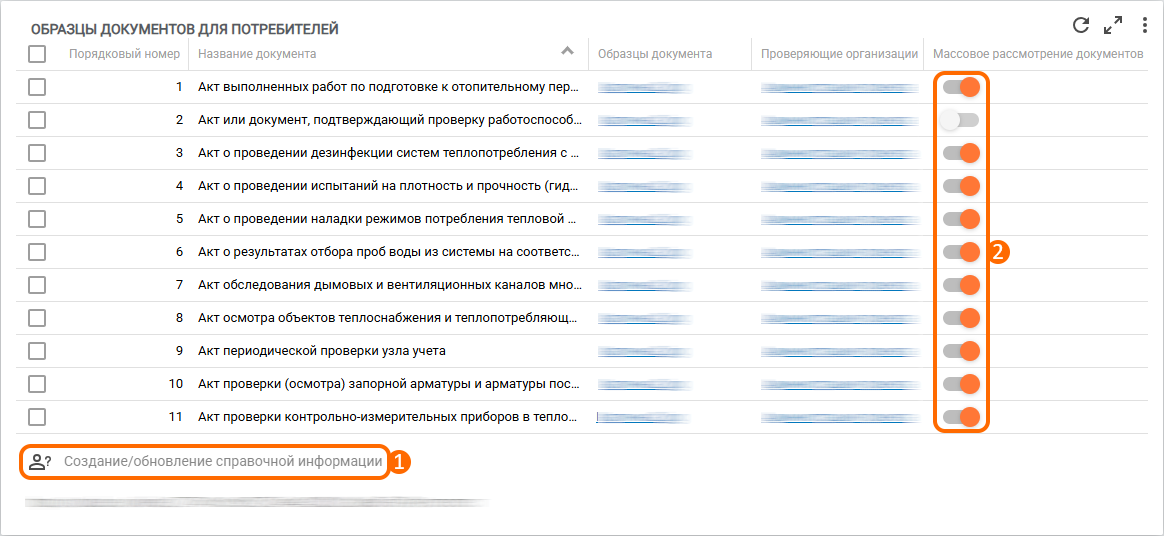1164x536 pixels.
Task: Enable the mass review toggle for row 2
Action: pyautogui.click(x=960, y=120)
